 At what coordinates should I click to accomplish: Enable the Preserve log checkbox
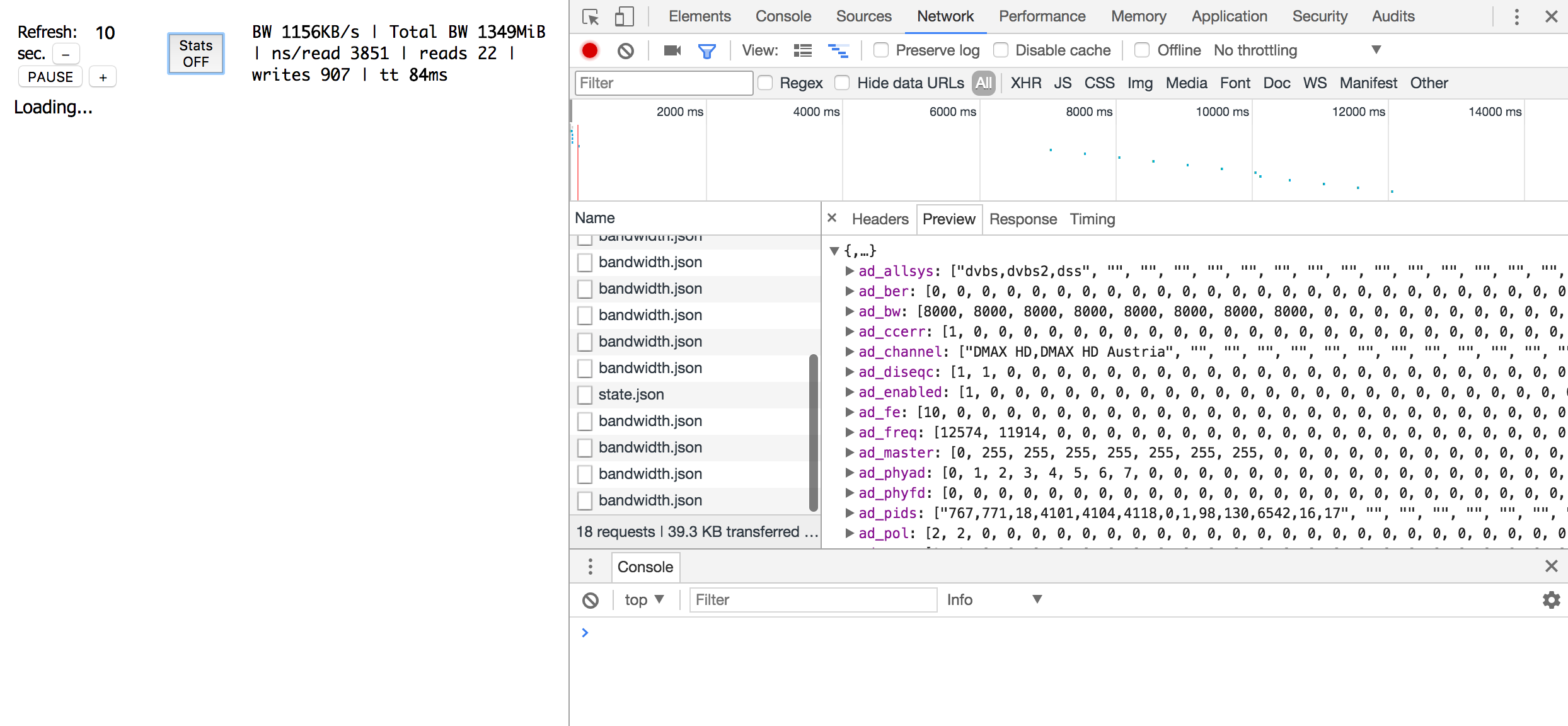point(880,50)
